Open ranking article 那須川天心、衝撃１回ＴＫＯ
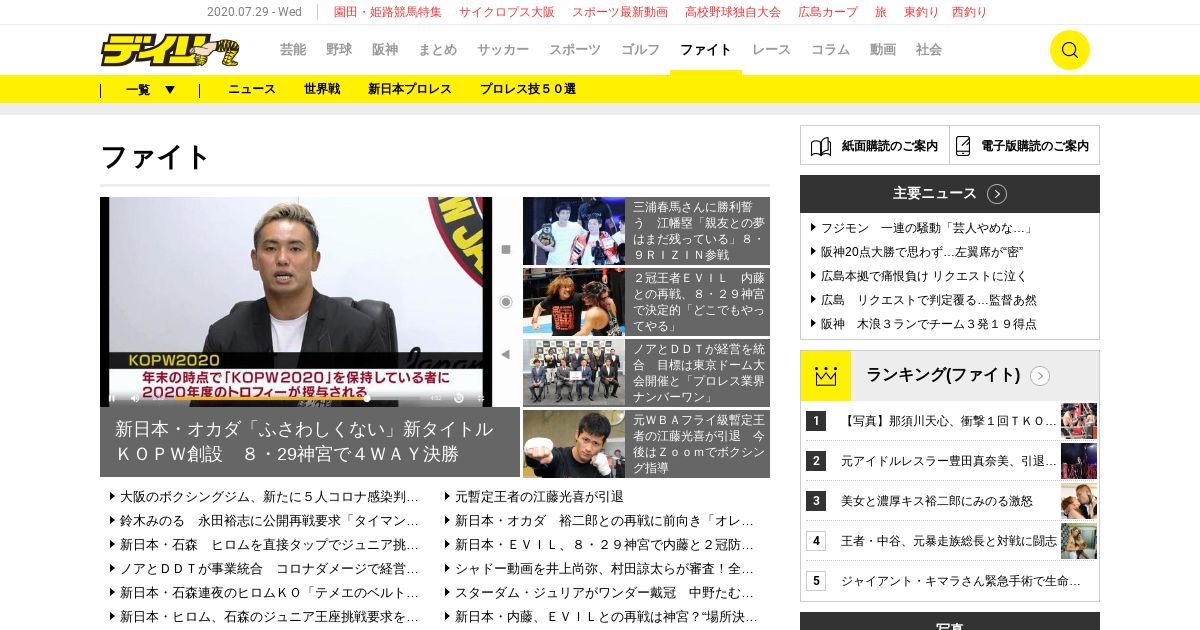This screenshot has width=1200, height=630. tap(948, 421)
